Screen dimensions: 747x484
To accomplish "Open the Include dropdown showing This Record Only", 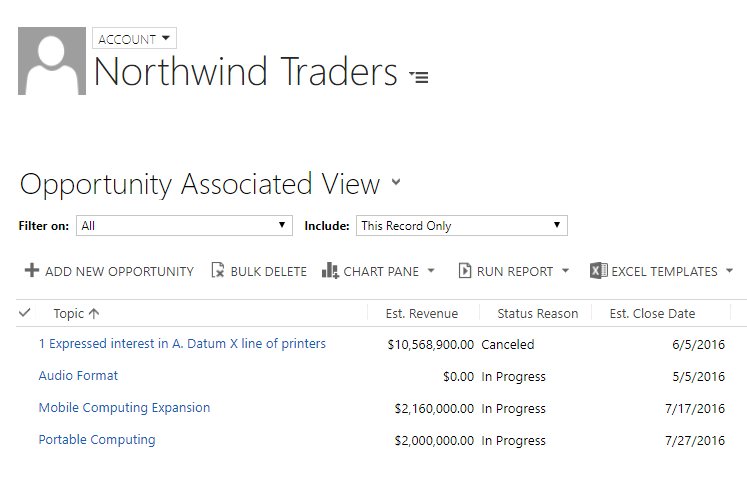I will (x=462, y=225).
